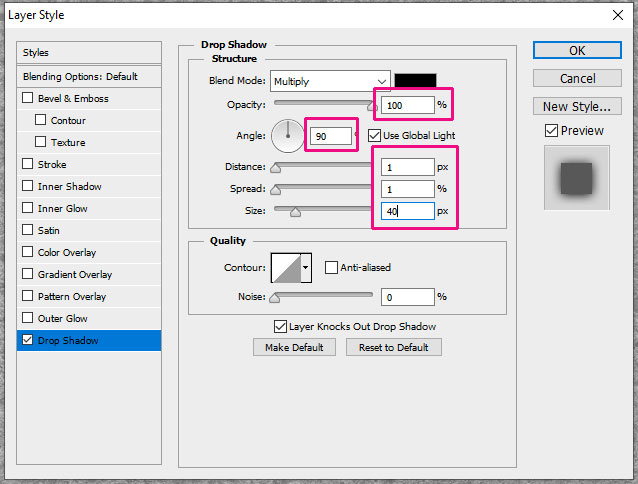Image resolution: width=638 pixels, height=484 pixels.
Task: Enable the Anti-aliased checkbox
Action: coord(331,267)
